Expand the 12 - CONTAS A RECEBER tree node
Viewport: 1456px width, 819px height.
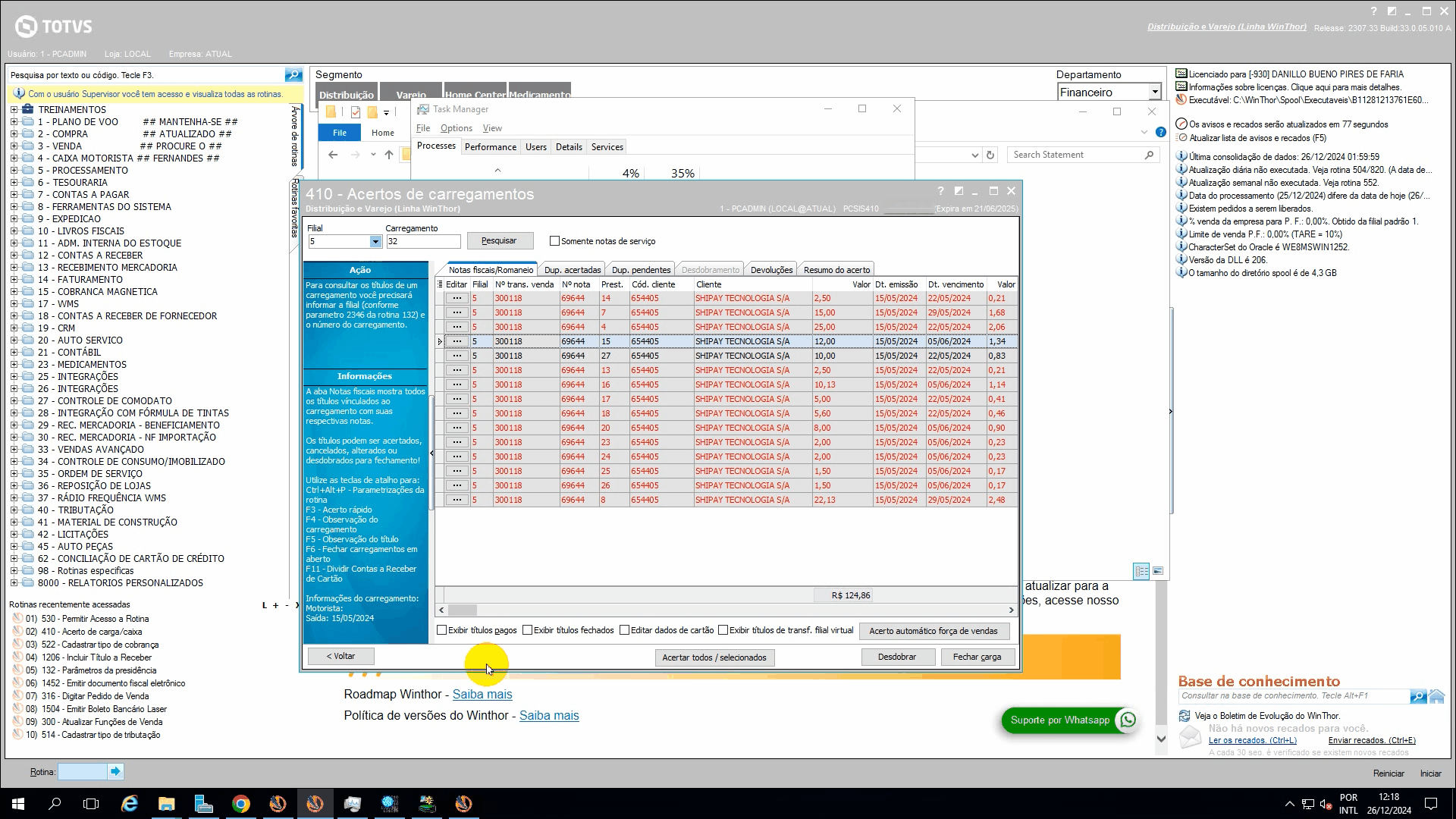pyautogui.click(x=14, y=256)
